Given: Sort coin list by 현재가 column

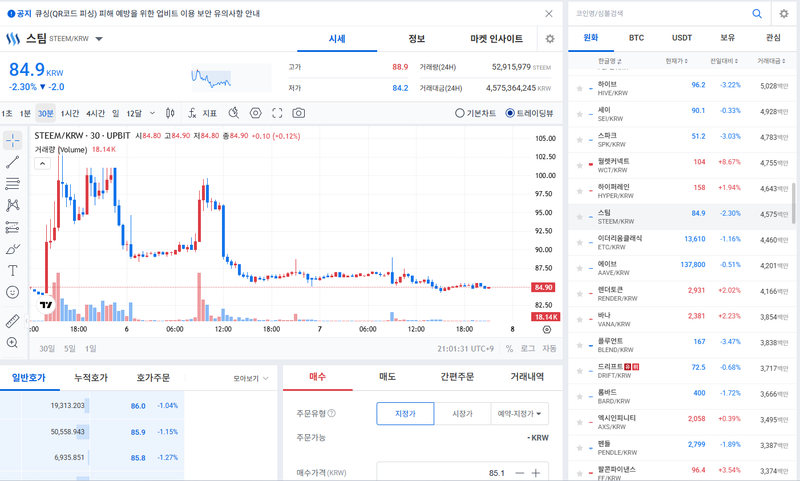Looking at the screenshot, I should click(677, 61).
